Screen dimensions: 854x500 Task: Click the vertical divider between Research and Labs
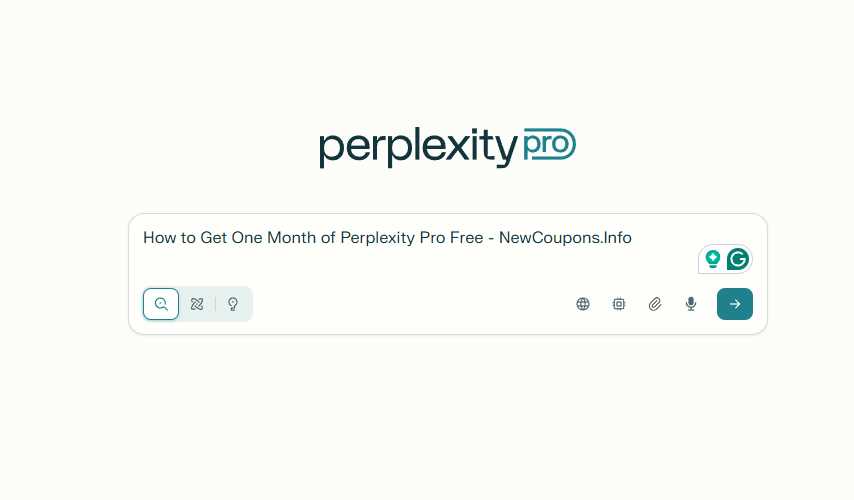tap(215, 304)
